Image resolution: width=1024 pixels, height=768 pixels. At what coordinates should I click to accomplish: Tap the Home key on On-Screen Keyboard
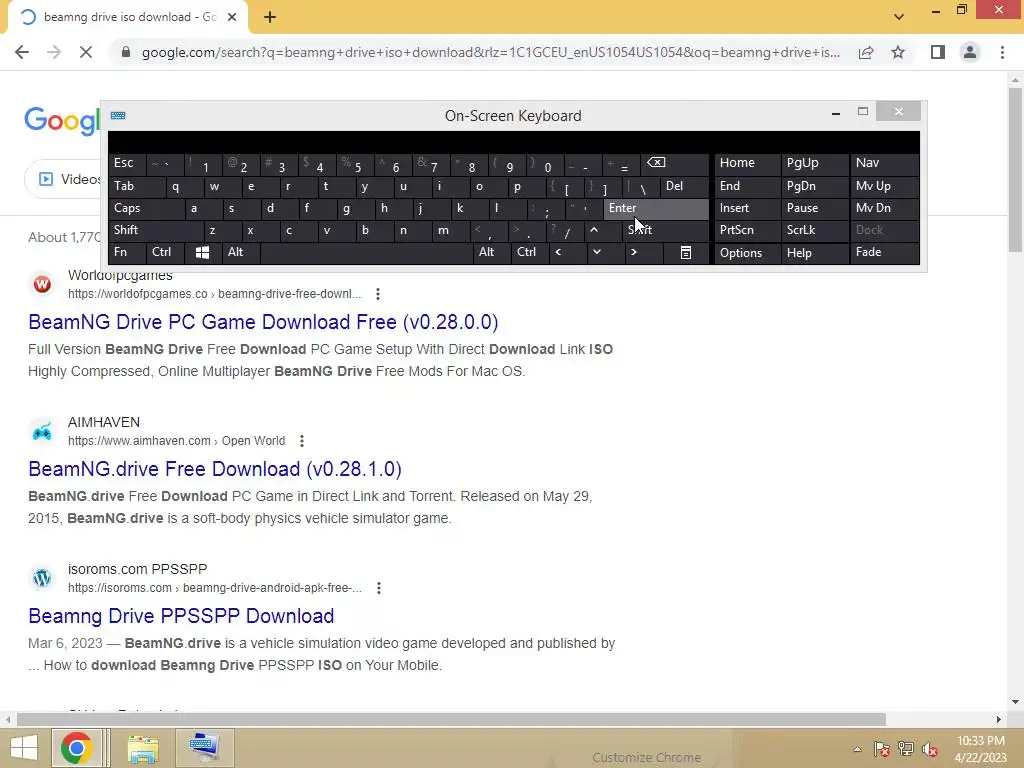pos(747,163)
